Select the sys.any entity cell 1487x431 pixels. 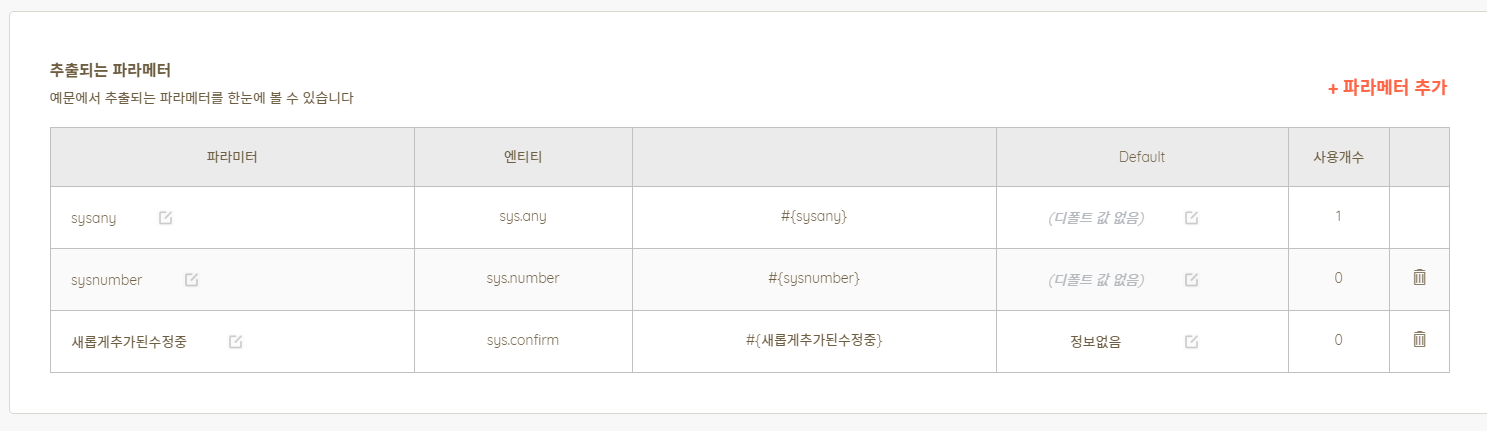(x=523, y=217)
